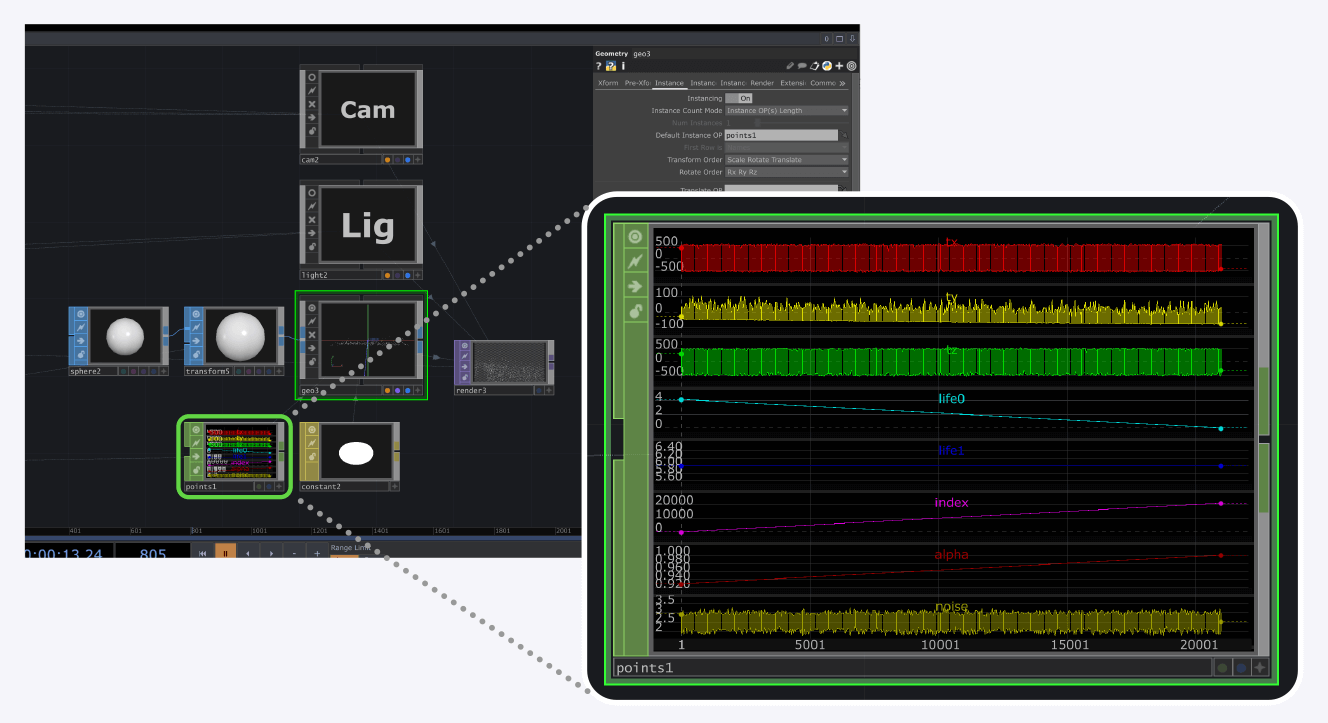Click geo3 X cooking flag
1328x723 pixels.
[x=312, y=335]
